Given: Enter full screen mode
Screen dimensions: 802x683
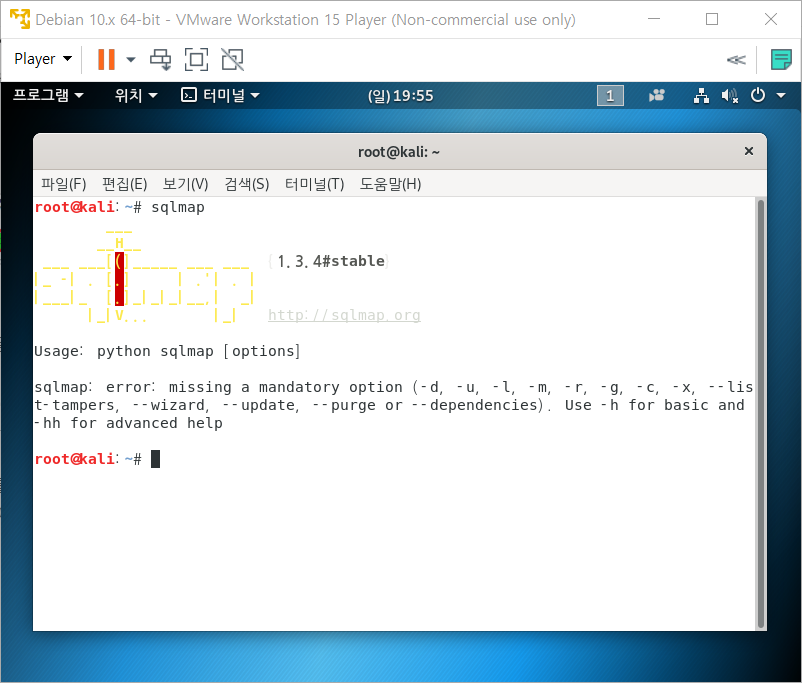Looking at the screenshot, I should point(196,59).
